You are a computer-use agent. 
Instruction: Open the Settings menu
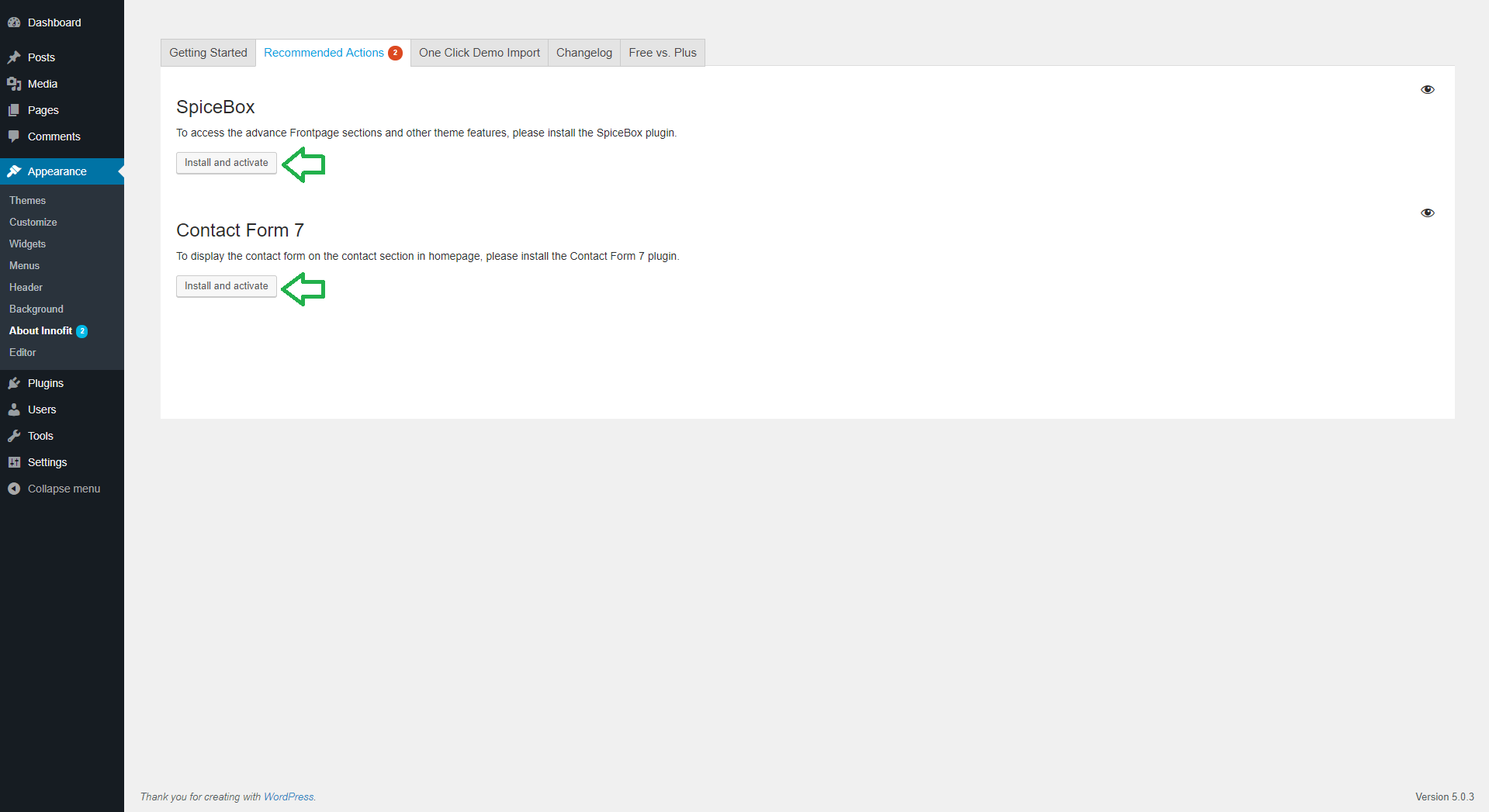62,462
